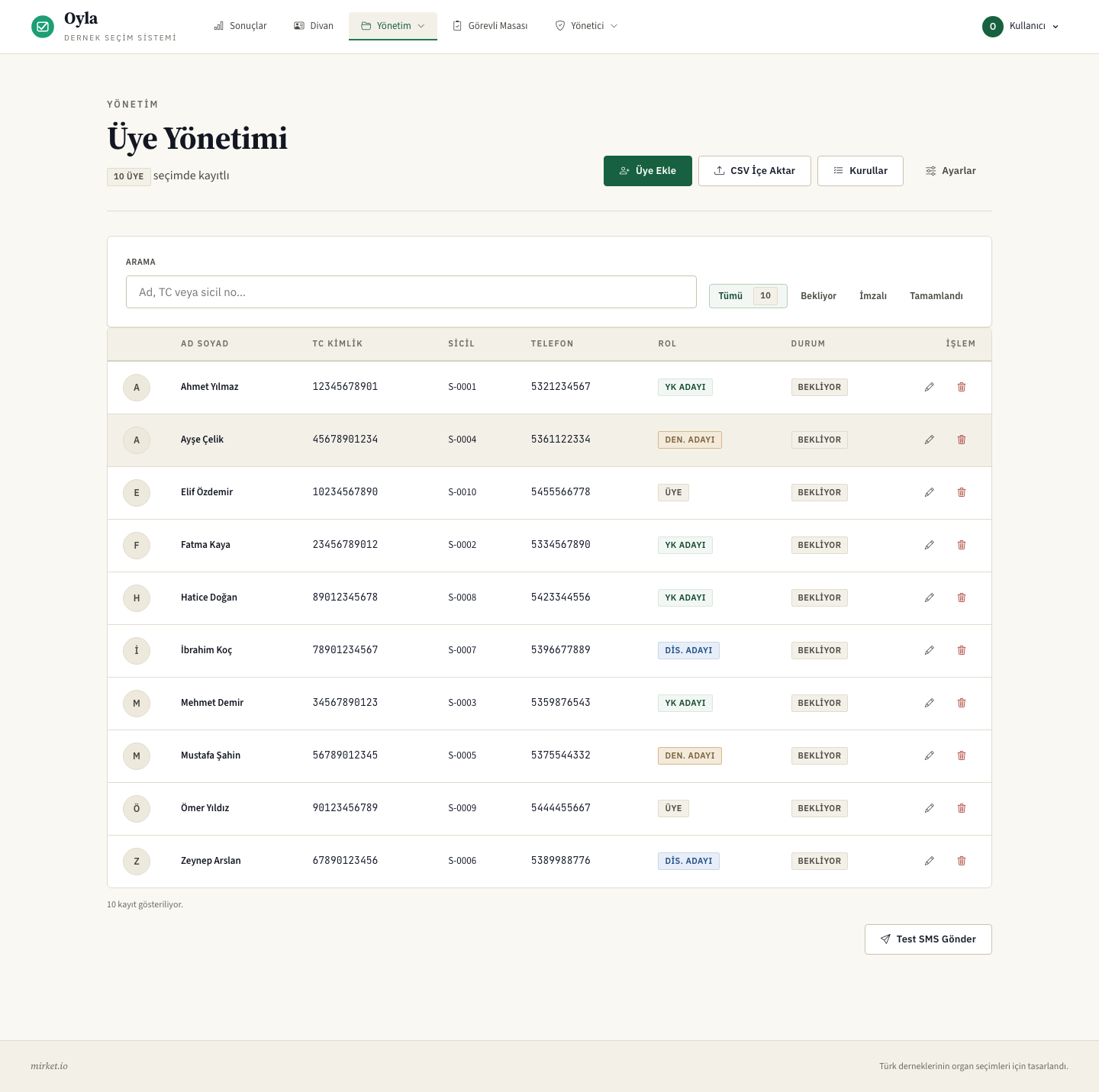Delete Mehmet Demir via trash icon

(x=962, y=703)
